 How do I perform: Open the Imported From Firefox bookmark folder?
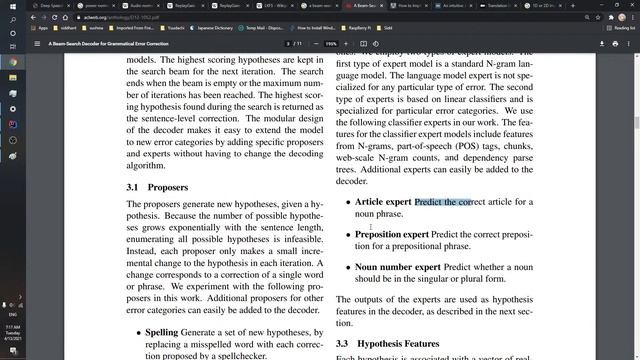pos(132,28)
